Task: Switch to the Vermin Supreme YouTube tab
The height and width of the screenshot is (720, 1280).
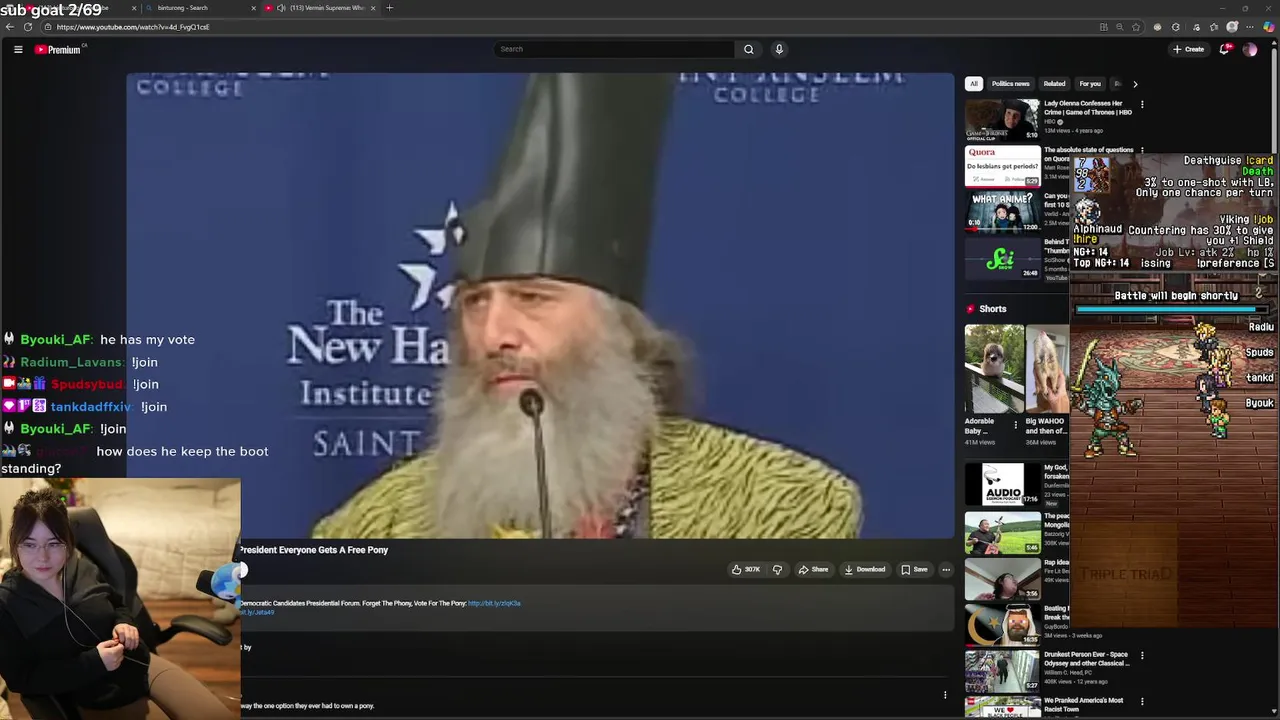Action: click(x=320, y=8)
